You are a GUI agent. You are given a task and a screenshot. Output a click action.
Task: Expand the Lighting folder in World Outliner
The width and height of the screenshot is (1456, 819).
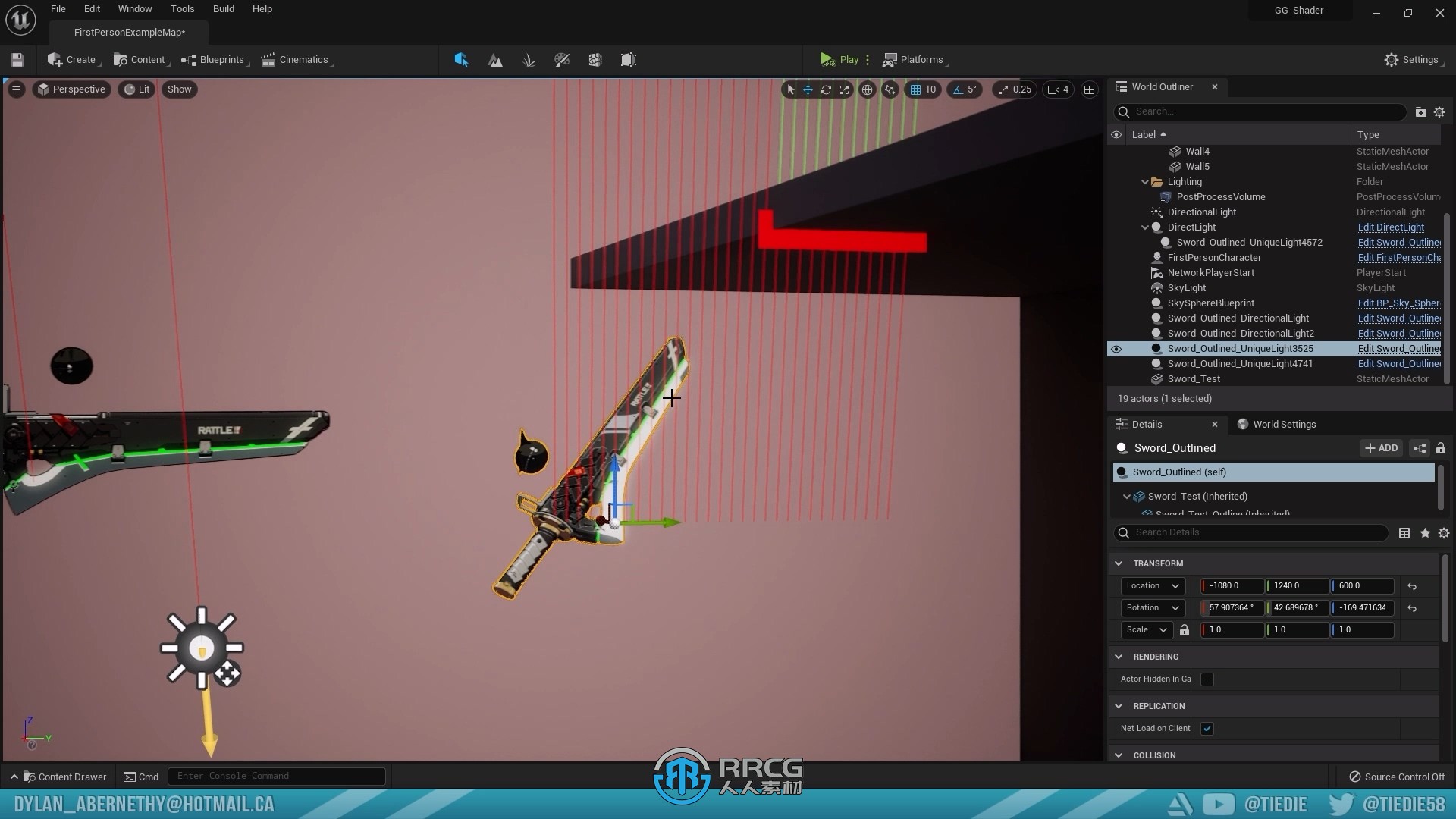pyautogui.click(x=1145, y=181)
